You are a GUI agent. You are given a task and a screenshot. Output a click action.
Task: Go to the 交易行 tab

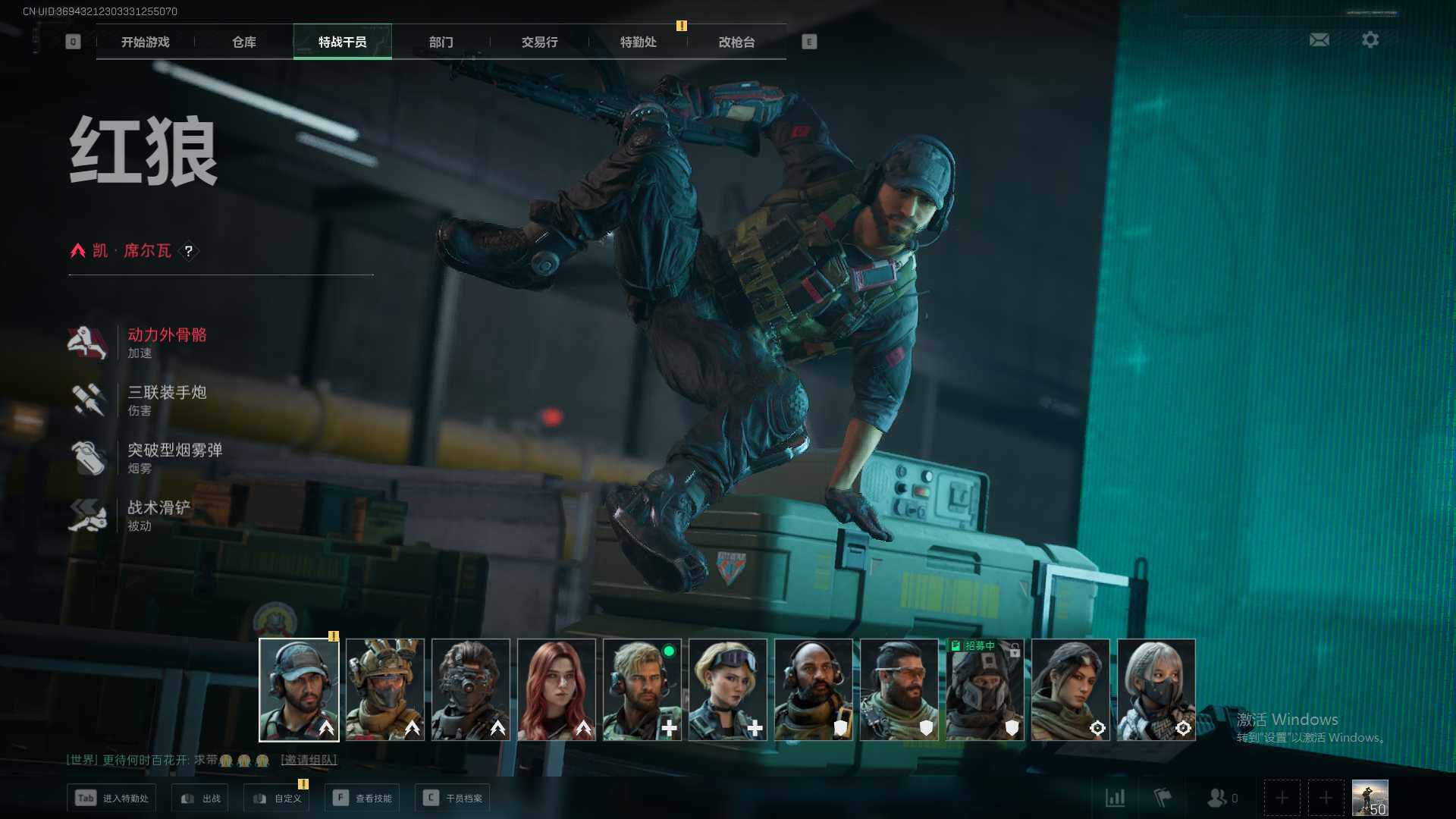[540, 42]
